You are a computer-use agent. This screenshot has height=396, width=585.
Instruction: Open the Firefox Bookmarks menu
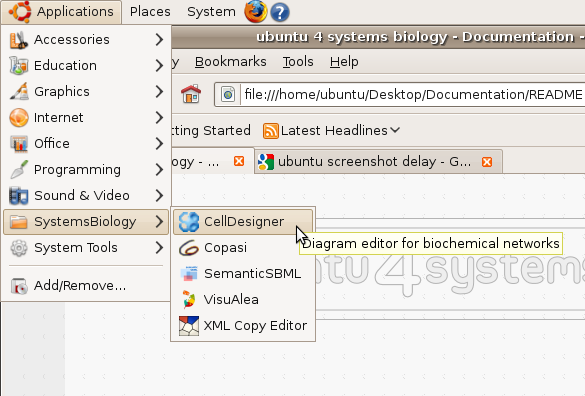point(231,62)
